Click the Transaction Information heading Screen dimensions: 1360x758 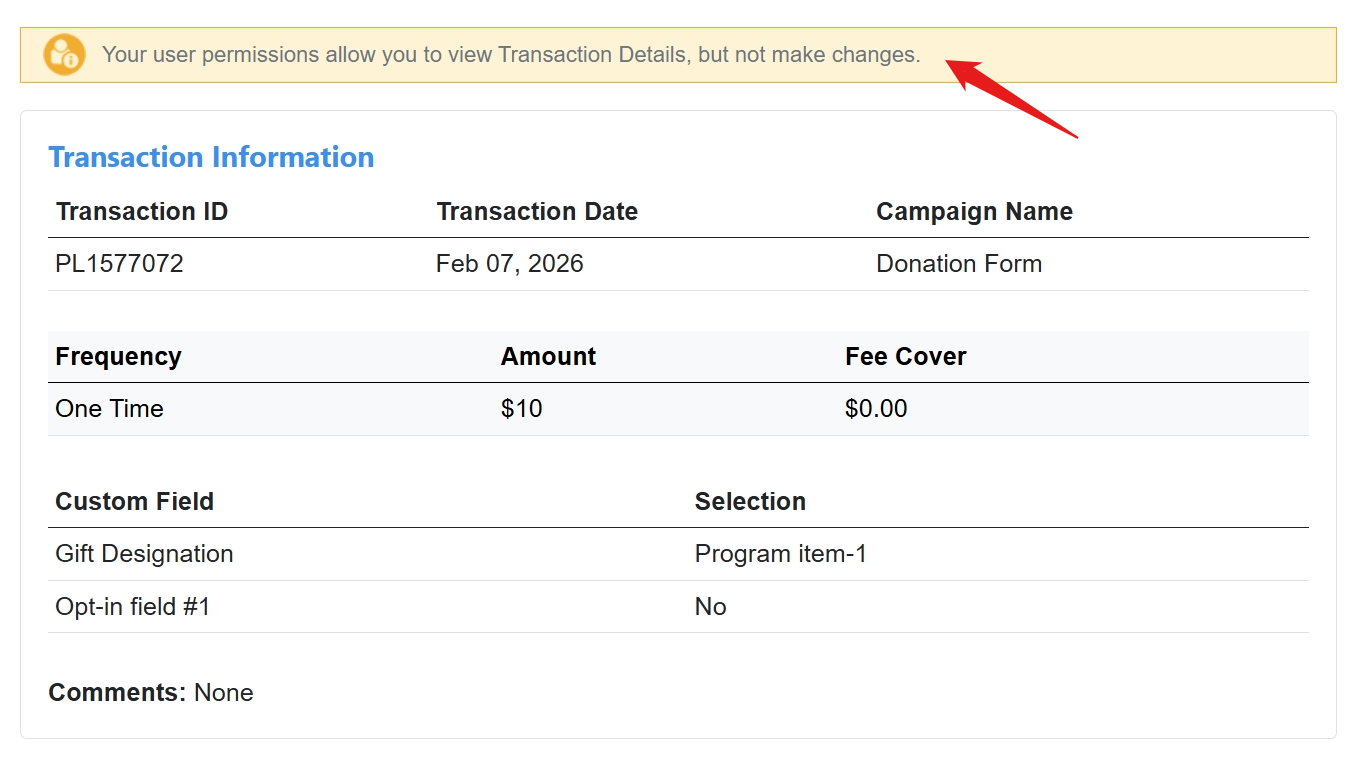[x=211, y=157]
